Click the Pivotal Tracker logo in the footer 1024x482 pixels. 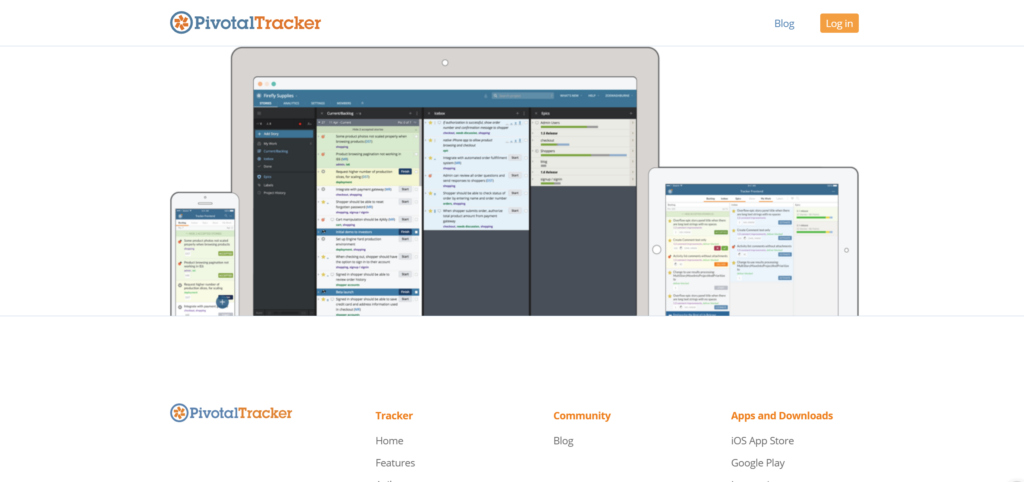(x=231, y=412)
